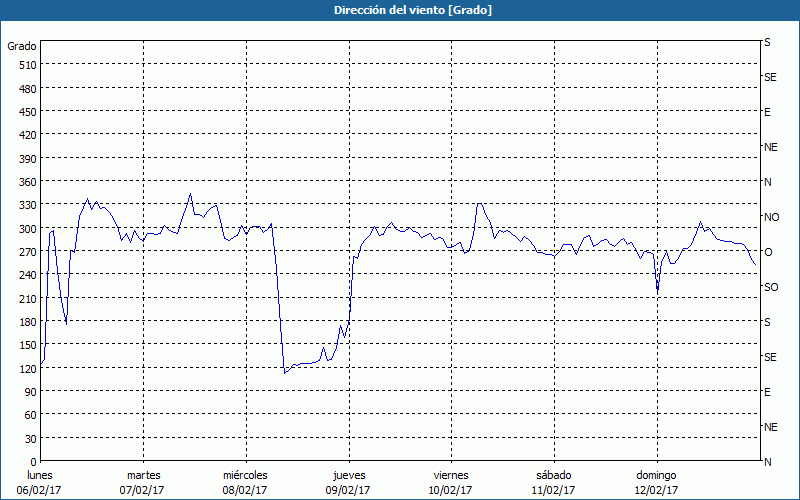Click the chart title 'Dirección del viento [Grado]'
The width and height of the screenshot is (800, 500).
[x=399, y=10]
